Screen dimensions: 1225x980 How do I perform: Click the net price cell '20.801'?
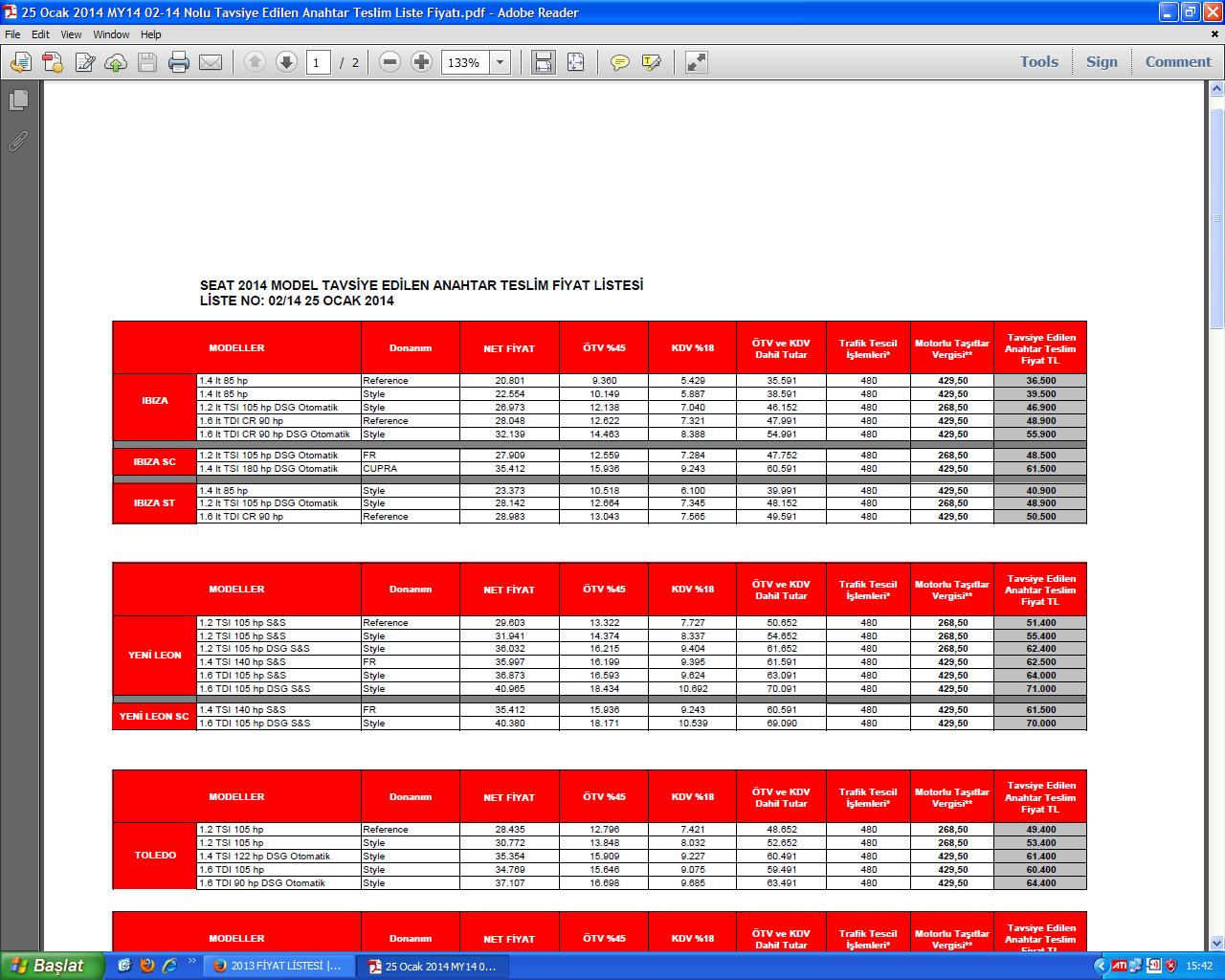click(509, 381)
